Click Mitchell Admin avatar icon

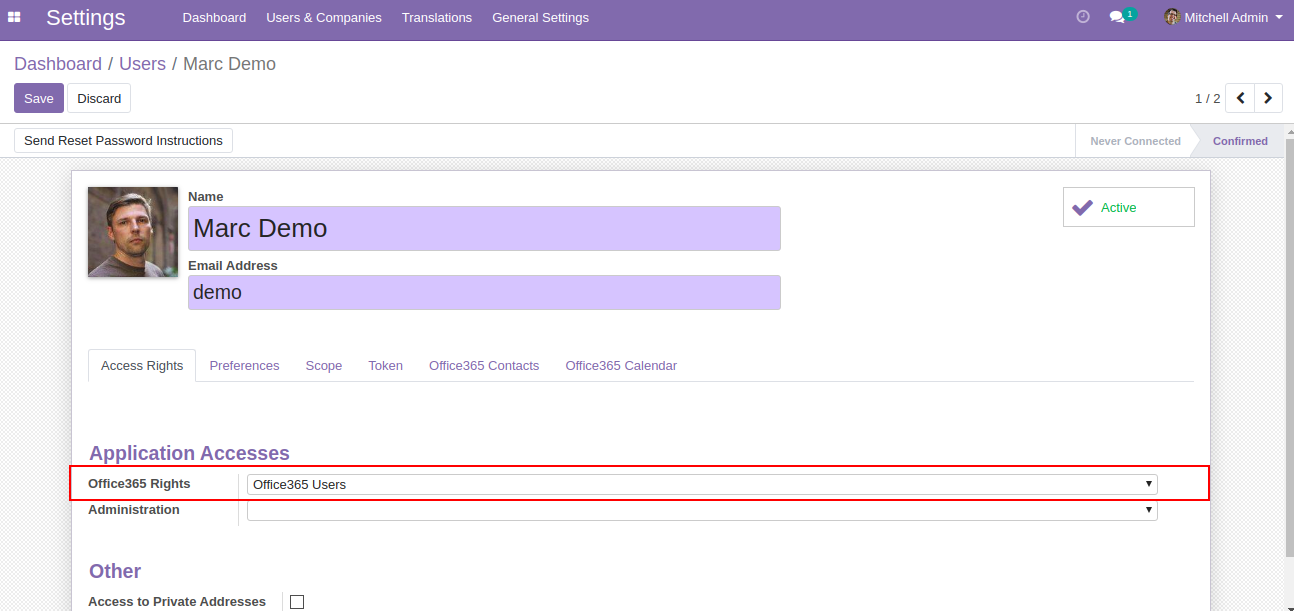(1172, 17)
